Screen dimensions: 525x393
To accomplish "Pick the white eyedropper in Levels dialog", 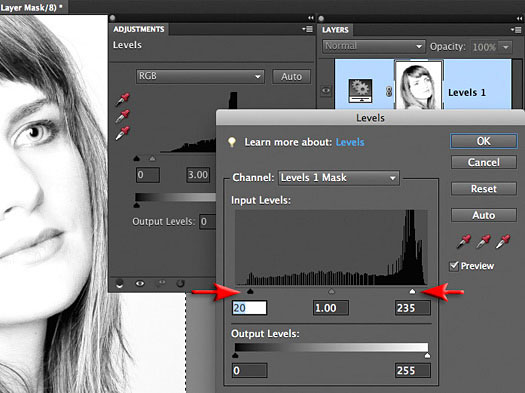I will click(503, 241).
